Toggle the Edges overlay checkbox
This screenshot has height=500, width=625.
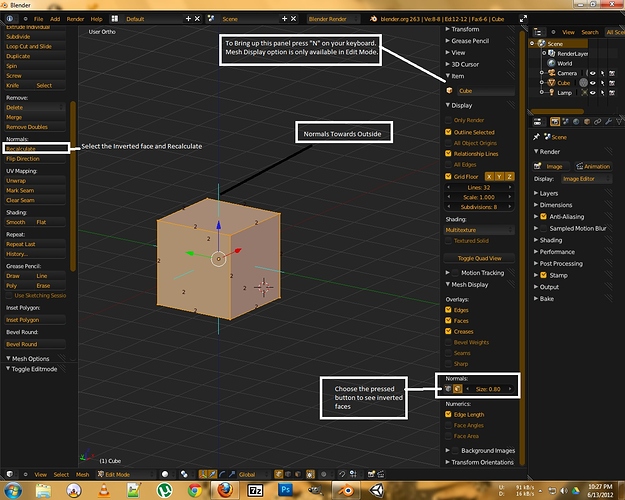tap(448, 310)
